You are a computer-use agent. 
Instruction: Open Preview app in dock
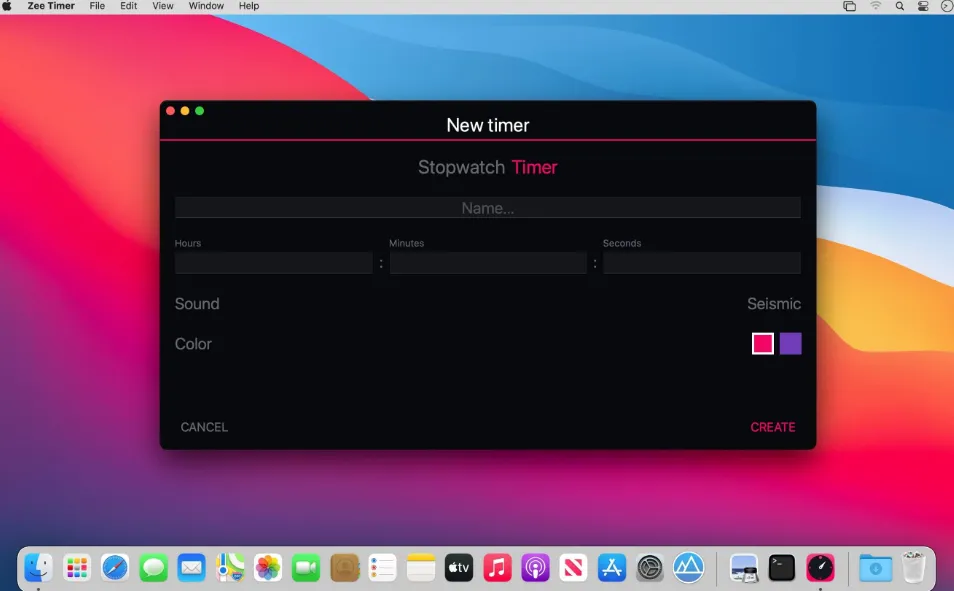pos(743,567)
